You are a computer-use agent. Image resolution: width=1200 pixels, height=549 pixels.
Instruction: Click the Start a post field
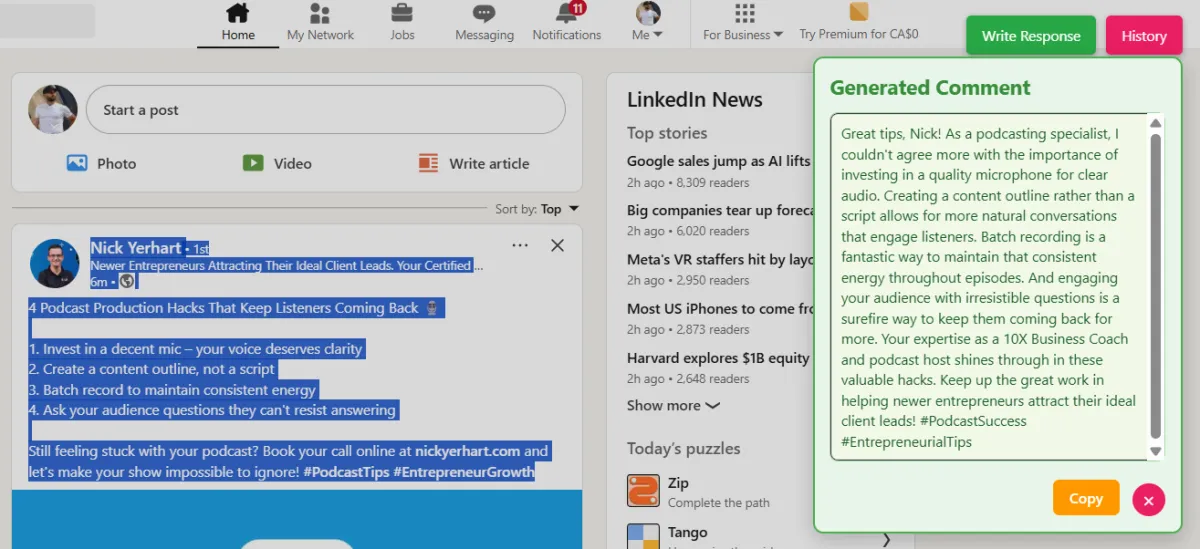click(326, 110)
